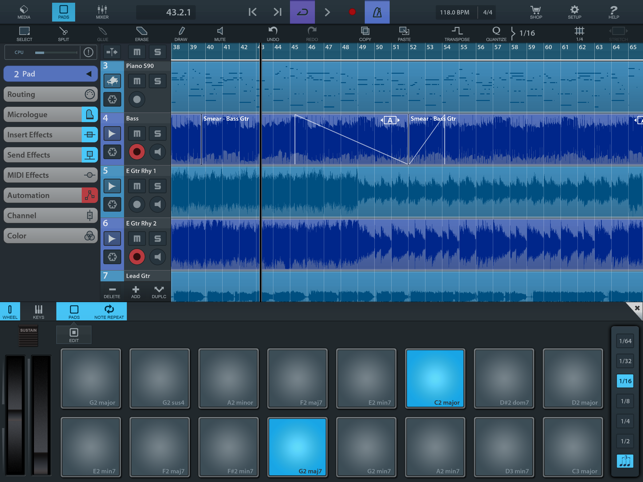Select the Split tool
643x482 pixels.
coord(63,33)
